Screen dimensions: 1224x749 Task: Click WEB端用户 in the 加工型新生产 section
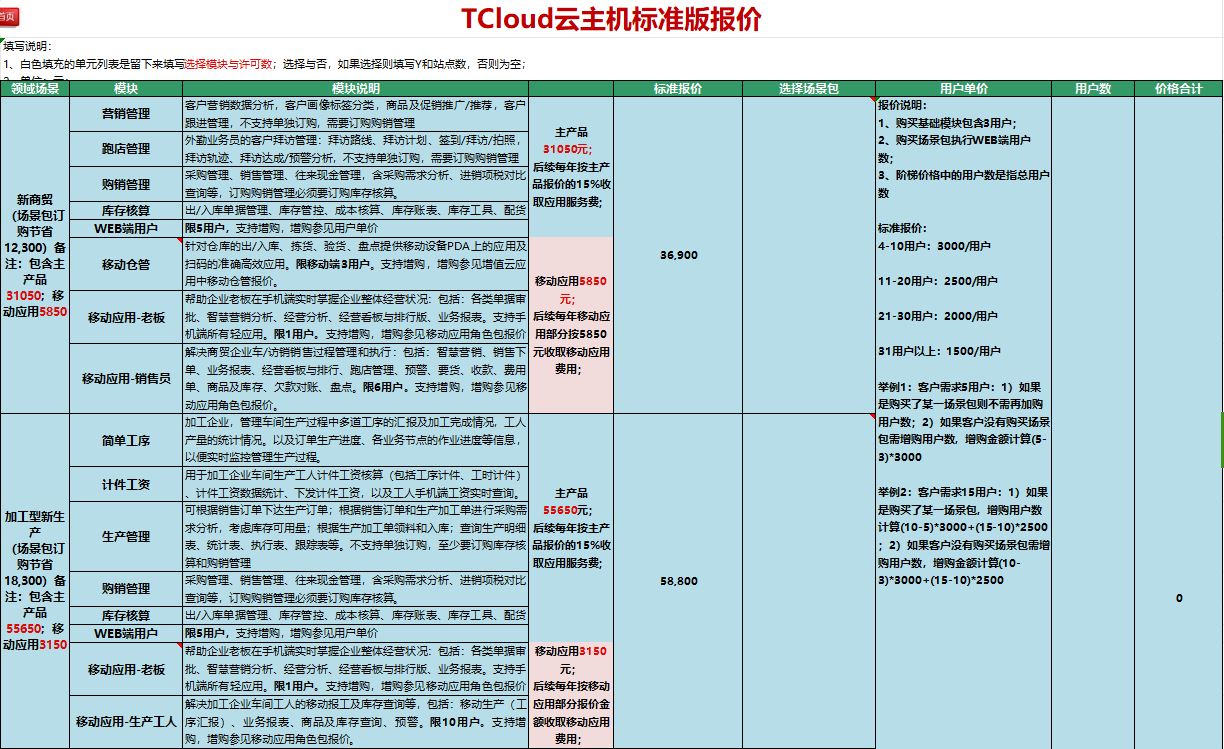(x=126, y=633)
